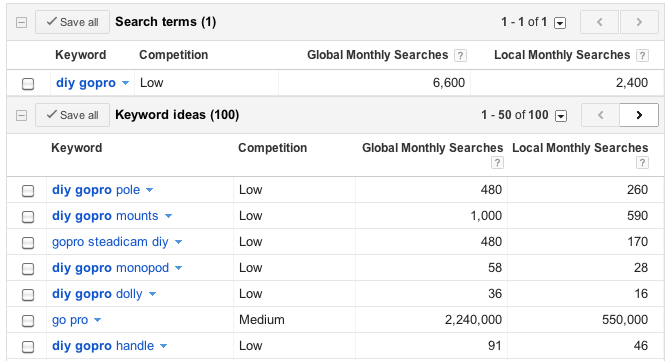The image size is (672, 361).
Task: Sort Keyword ideas by Competition column header
Action: click(x=273, y=148)
